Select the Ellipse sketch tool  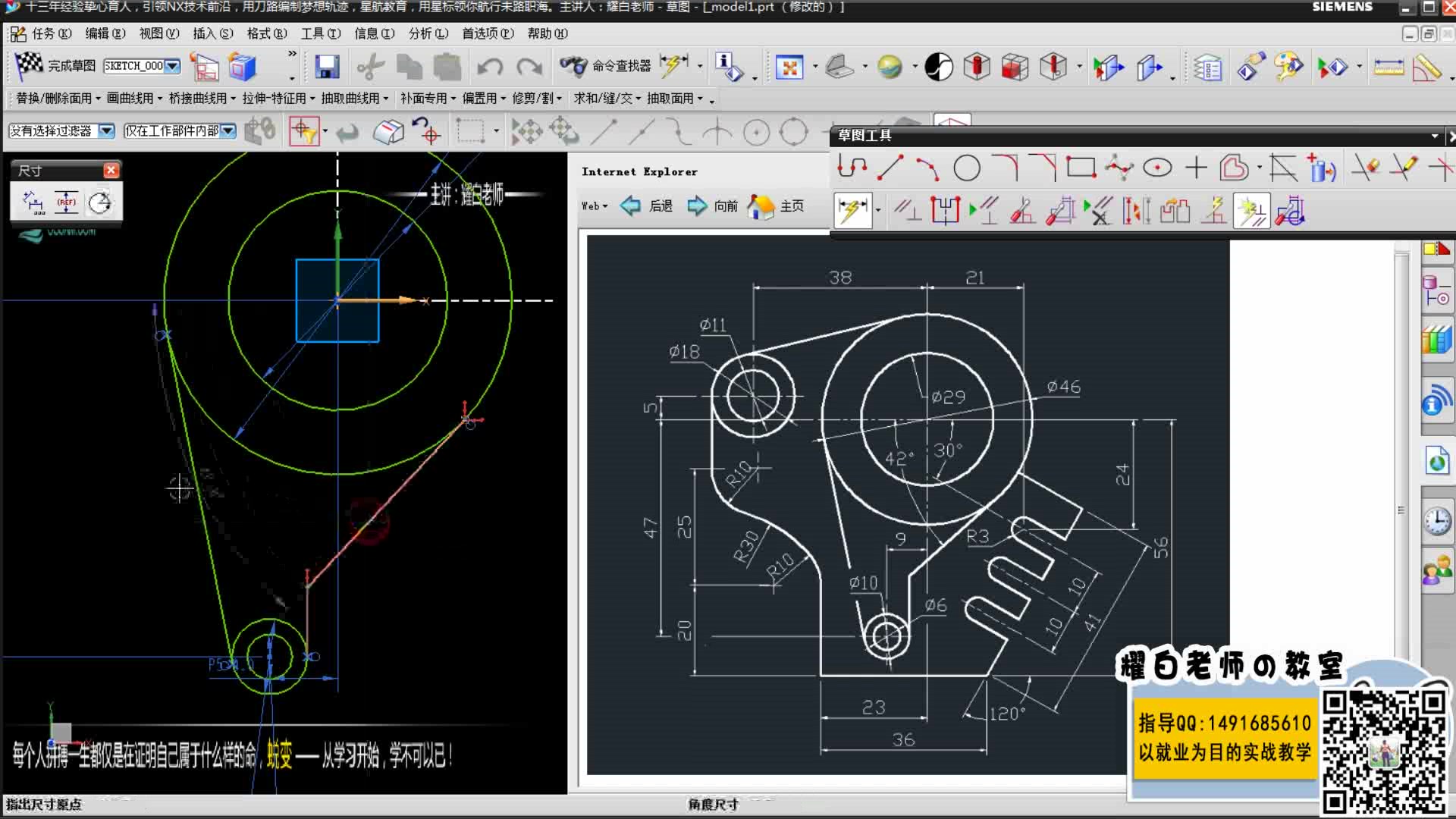click(1157, 168)
